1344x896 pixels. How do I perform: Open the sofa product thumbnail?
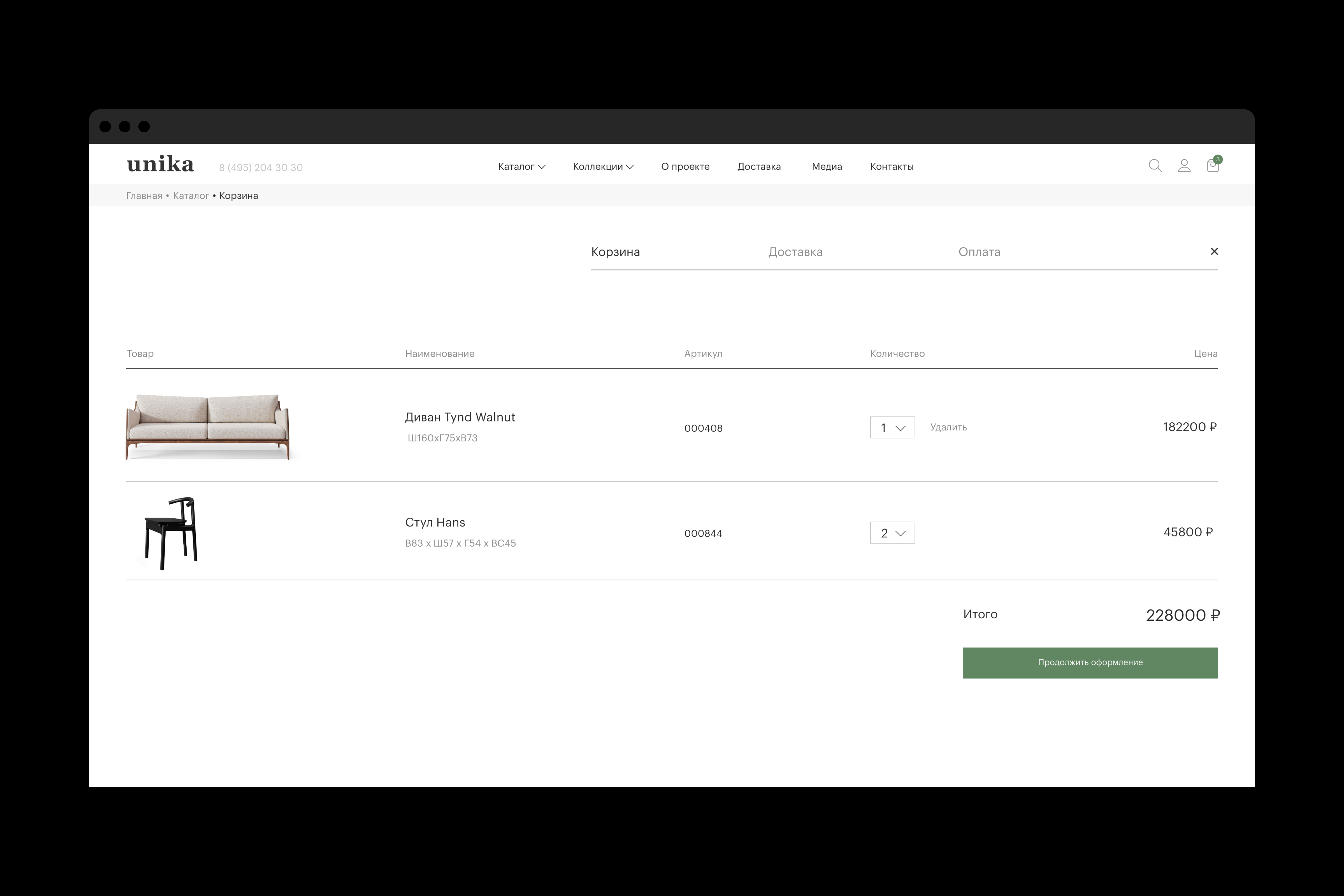[208, 426]
